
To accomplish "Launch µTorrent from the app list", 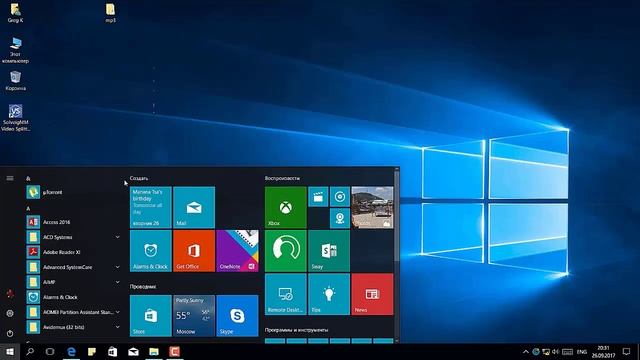I will 73,192.
